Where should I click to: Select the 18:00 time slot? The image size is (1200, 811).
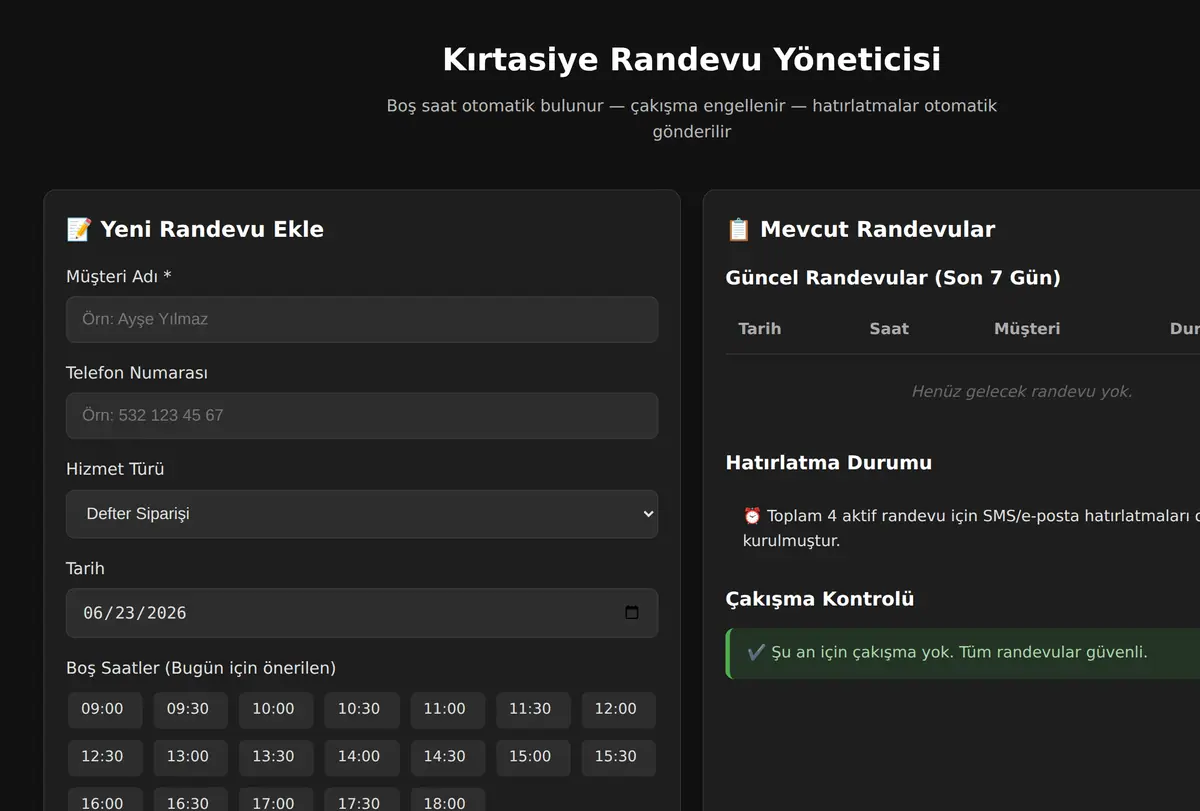[x=447, y=800]
